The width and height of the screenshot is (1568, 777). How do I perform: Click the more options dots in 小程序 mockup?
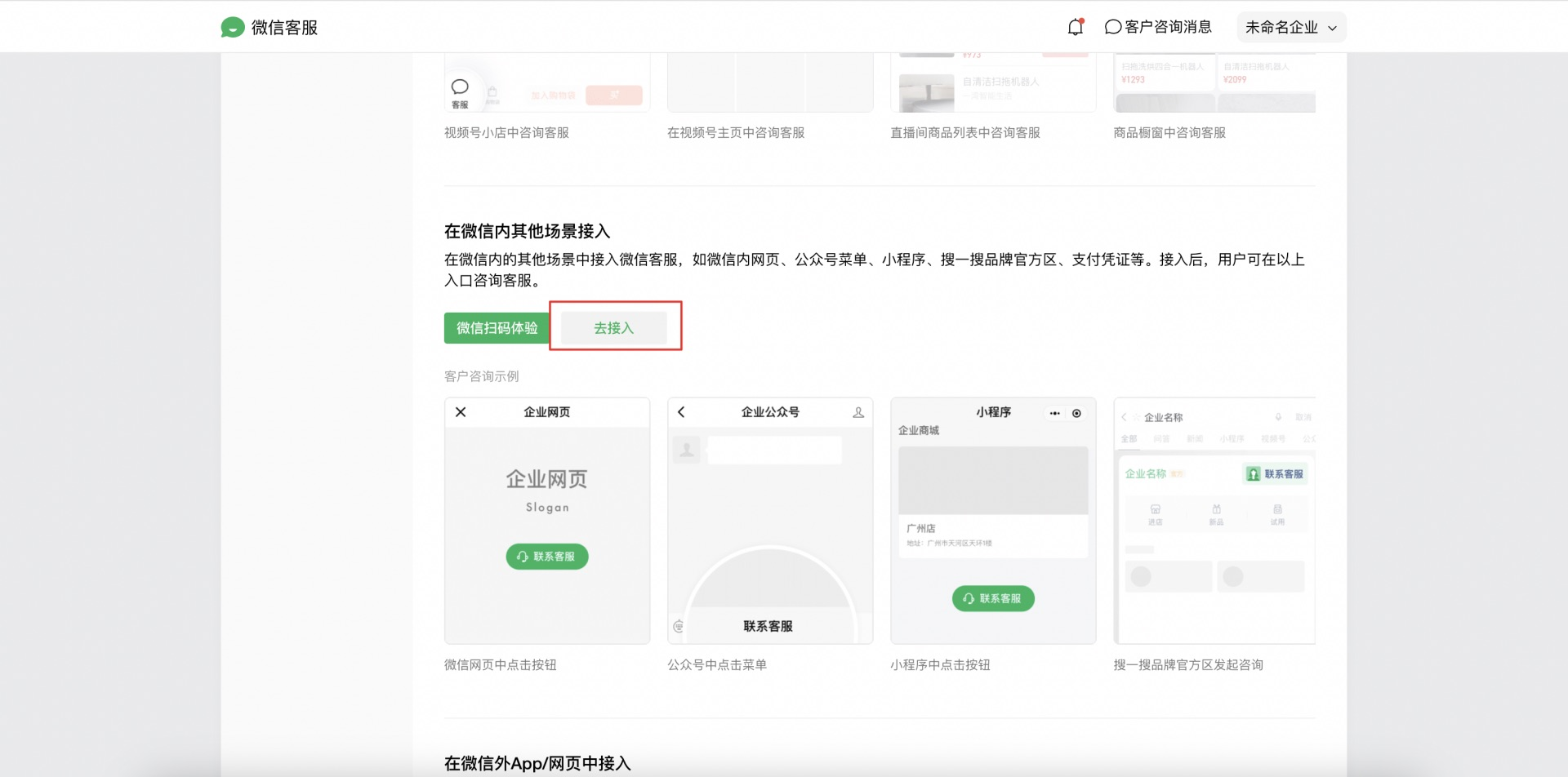coord(1054,413)
